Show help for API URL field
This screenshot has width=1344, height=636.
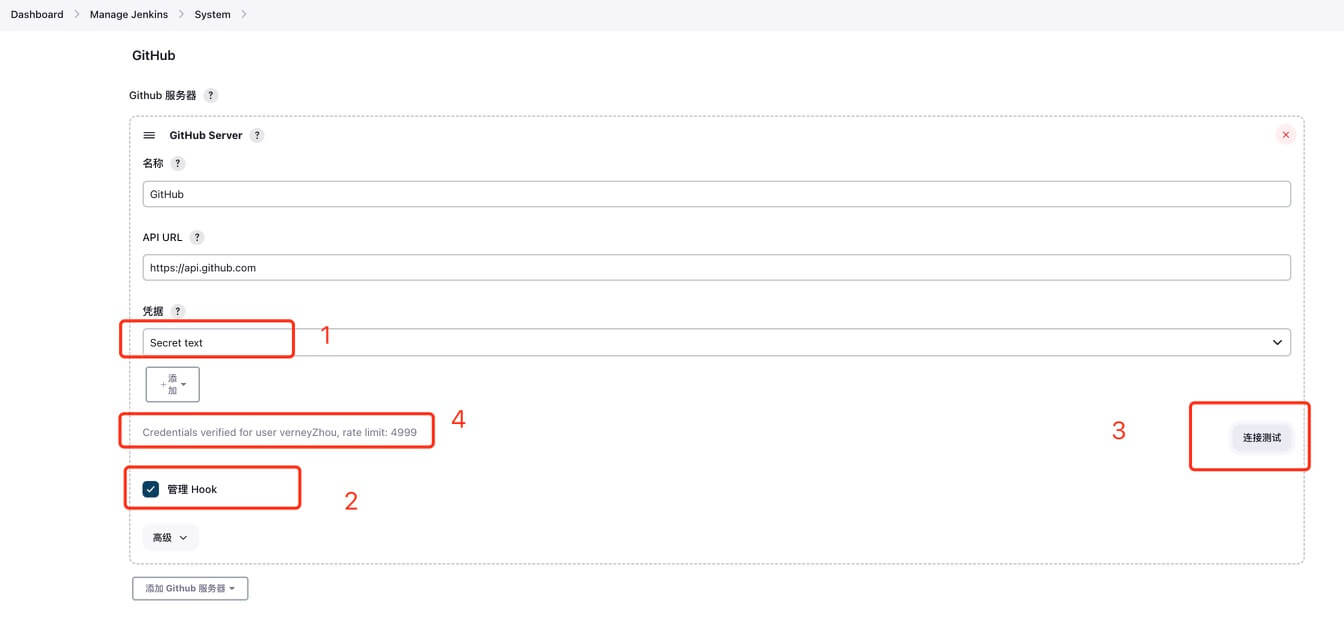[197, 237]
